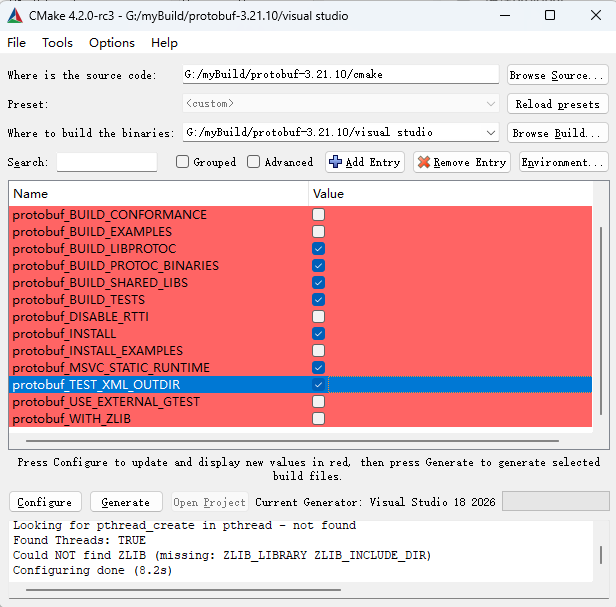Expand the Preset dropdown arrow
The height and width of the screenshot is (607, 616).
490,104
